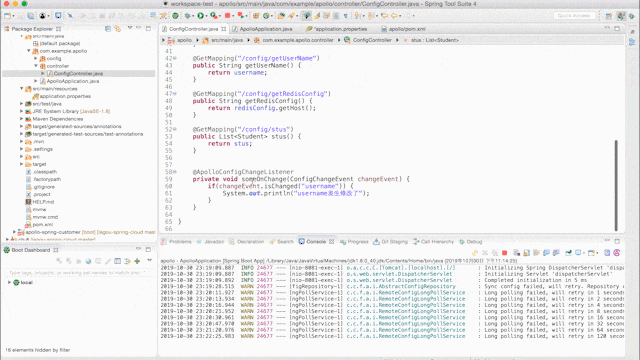Open the Boot Dashboard green toolbar icon
Image resolution: width=640 pixels, height=360 pixels.
click(x=175, y=16)
